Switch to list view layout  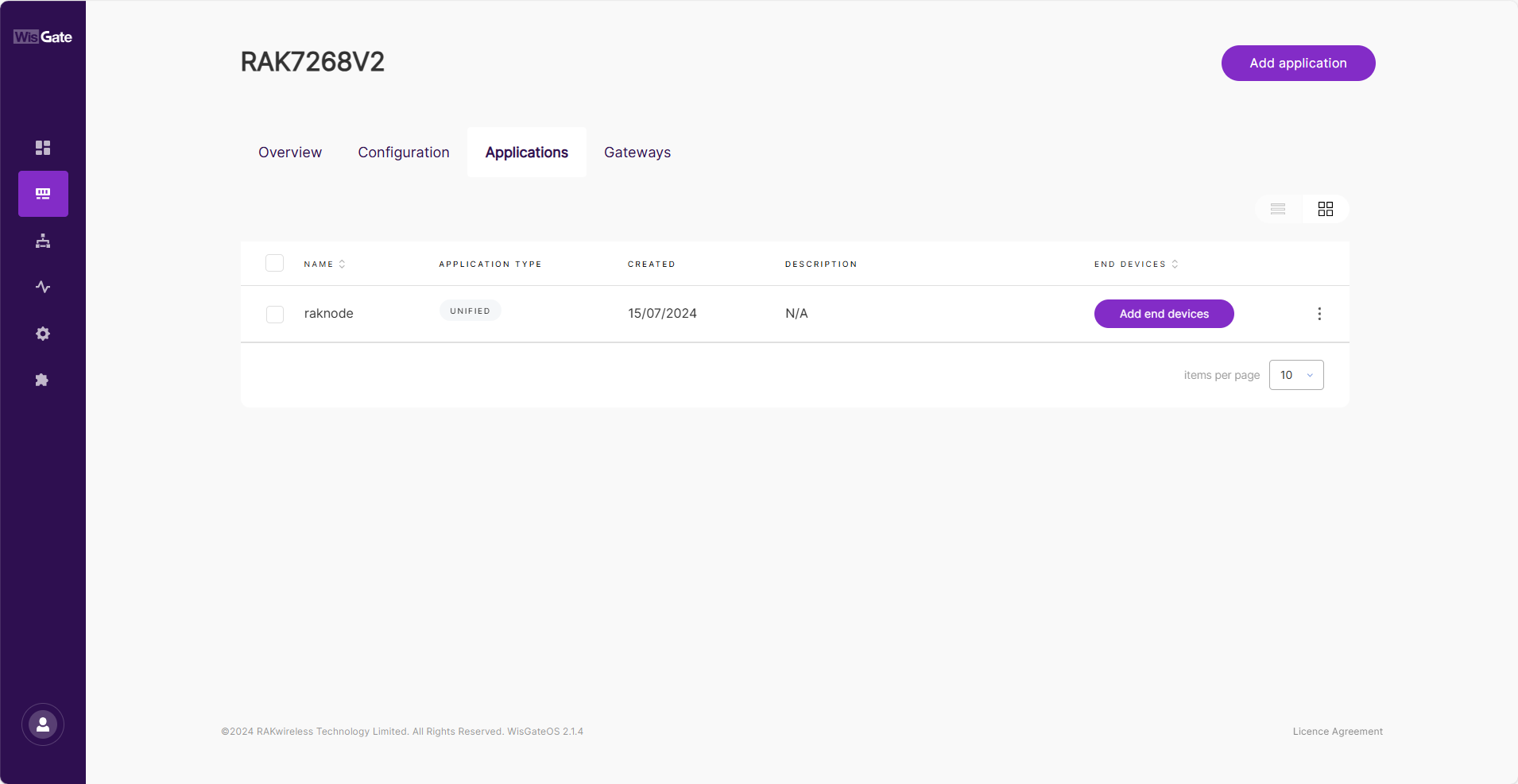[x=1278, y=209]
